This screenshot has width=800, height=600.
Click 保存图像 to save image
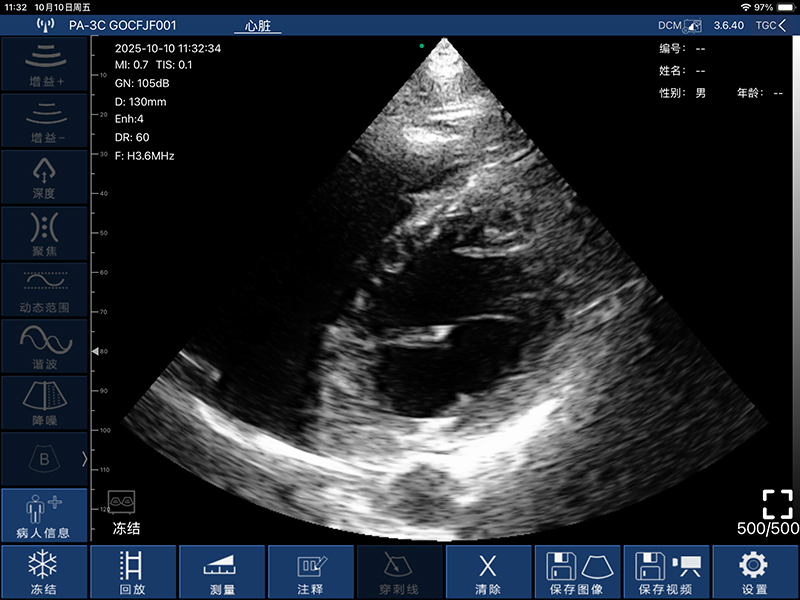click(578, 572)
